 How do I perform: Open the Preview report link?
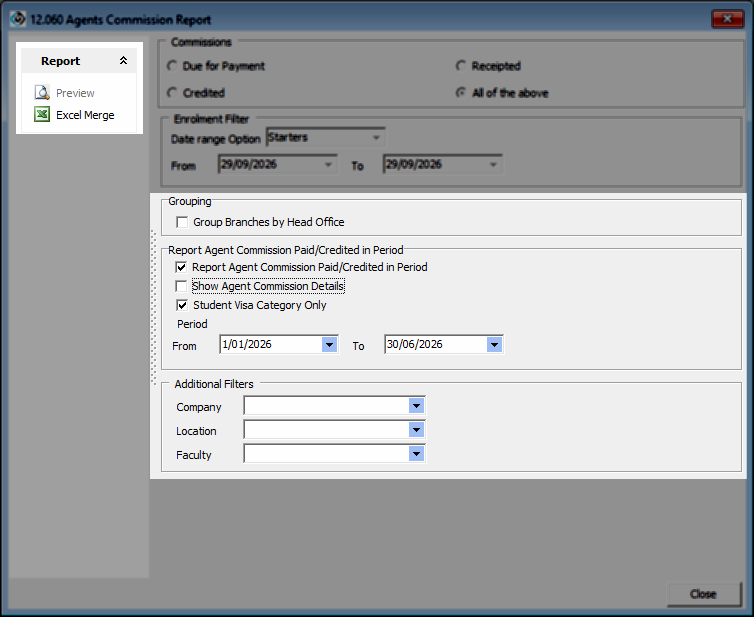pyautogui.click(x=75, y=93)
